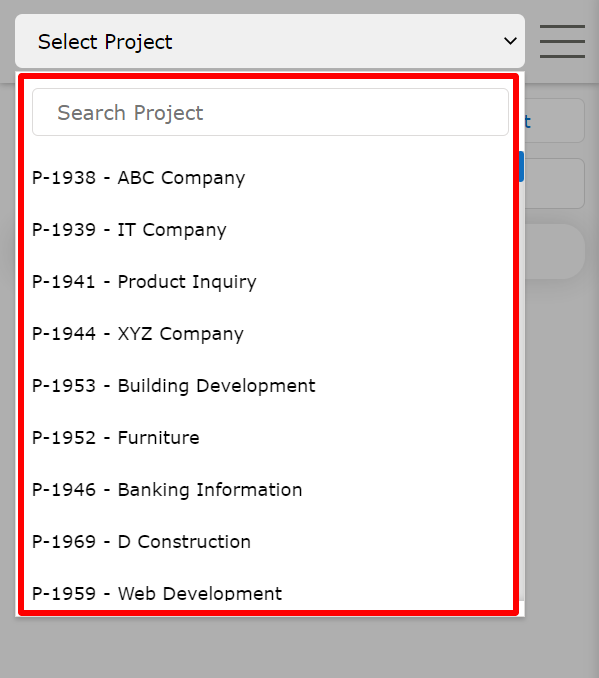Screen dimensions: 599x678
Task: Click the dimmed outlined box right of the list
Action: (x=555, y=183)
